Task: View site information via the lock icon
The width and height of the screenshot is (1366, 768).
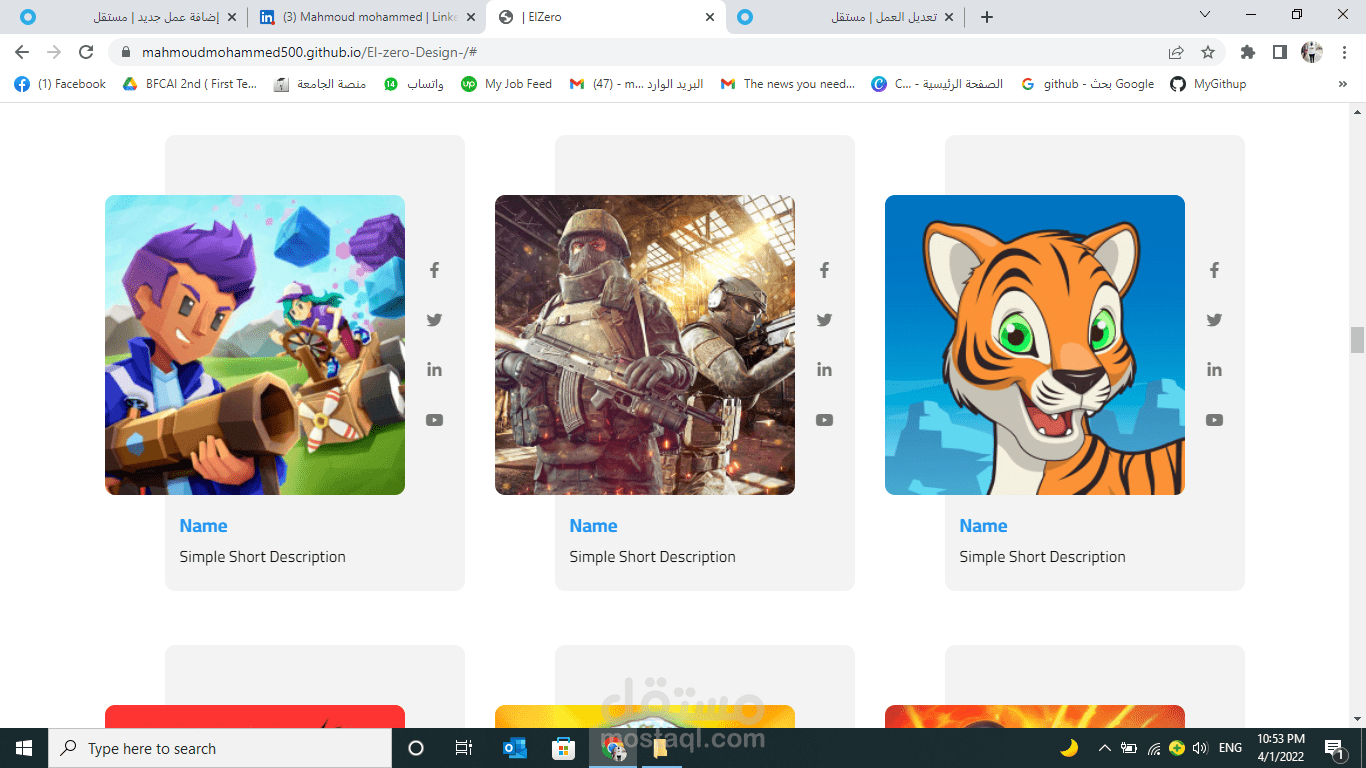Action: coord(126,52)
